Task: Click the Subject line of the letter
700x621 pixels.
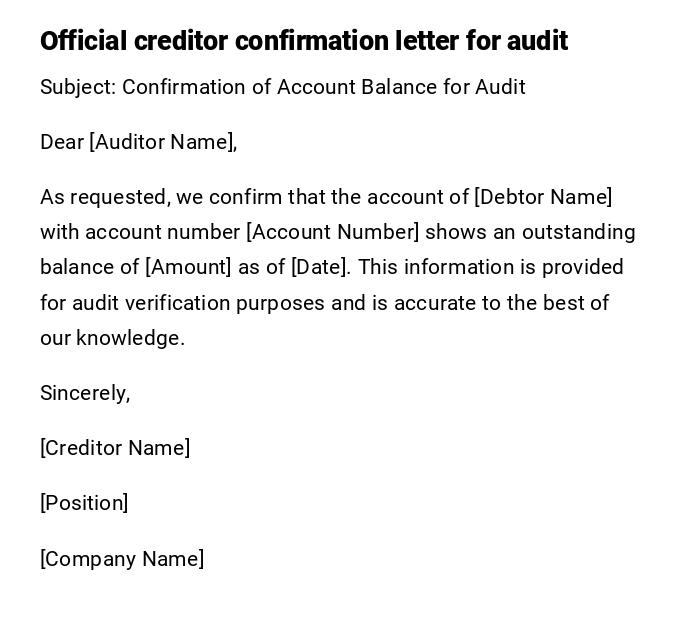Action: click(x=282, y=87)
